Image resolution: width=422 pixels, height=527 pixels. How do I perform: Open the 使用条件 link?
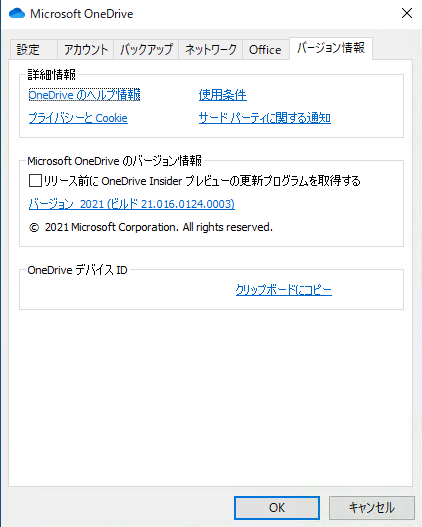[x=222, y=95]
